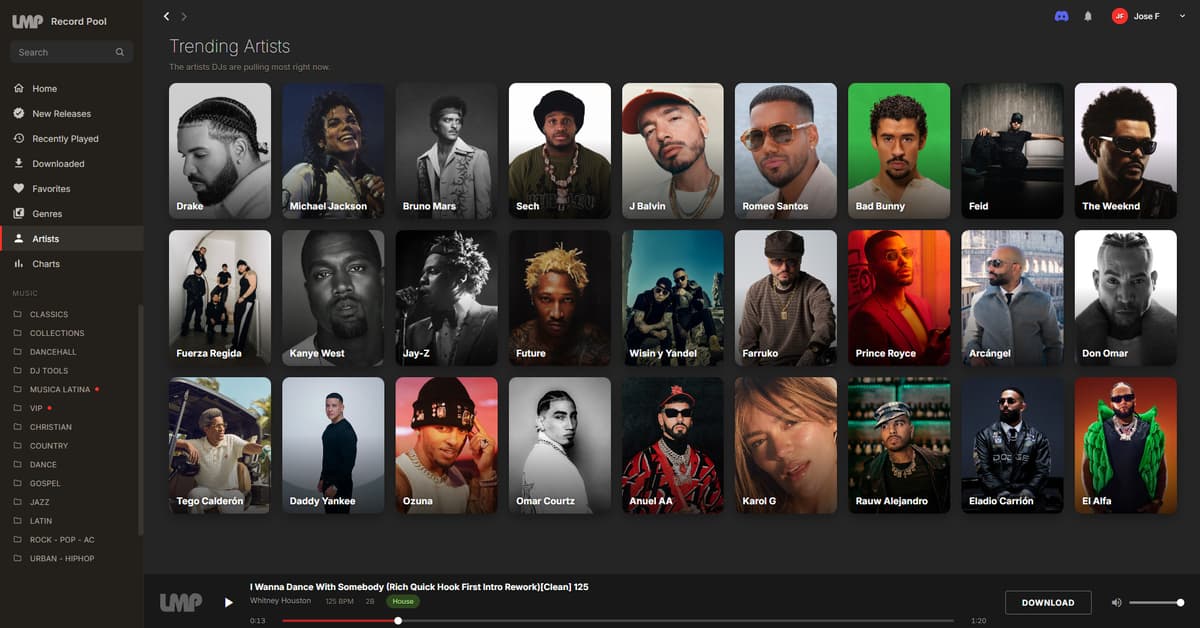Click the JF user avatar
The image size is (1200, 628).
coord(1120,16)
